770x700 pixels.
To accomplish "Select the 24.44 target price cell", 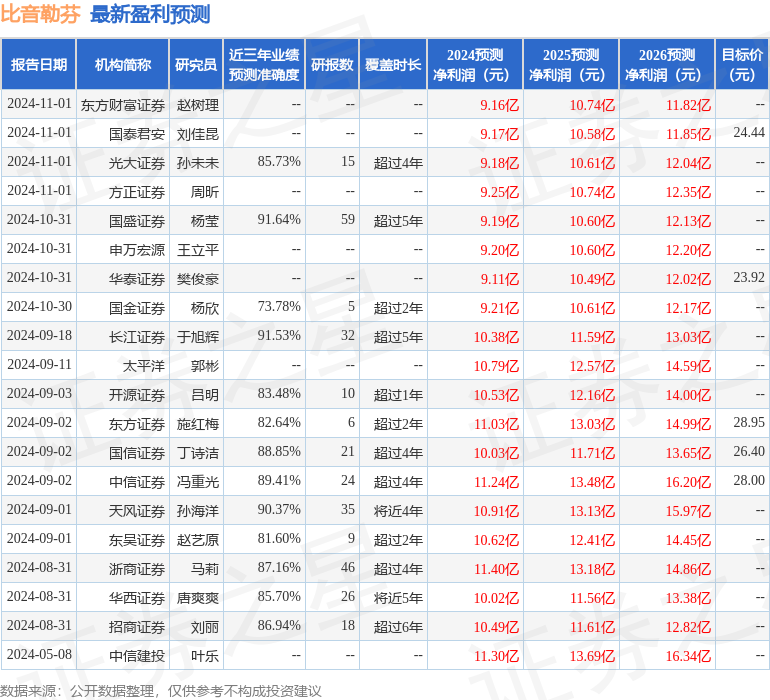I will point(748,133).
